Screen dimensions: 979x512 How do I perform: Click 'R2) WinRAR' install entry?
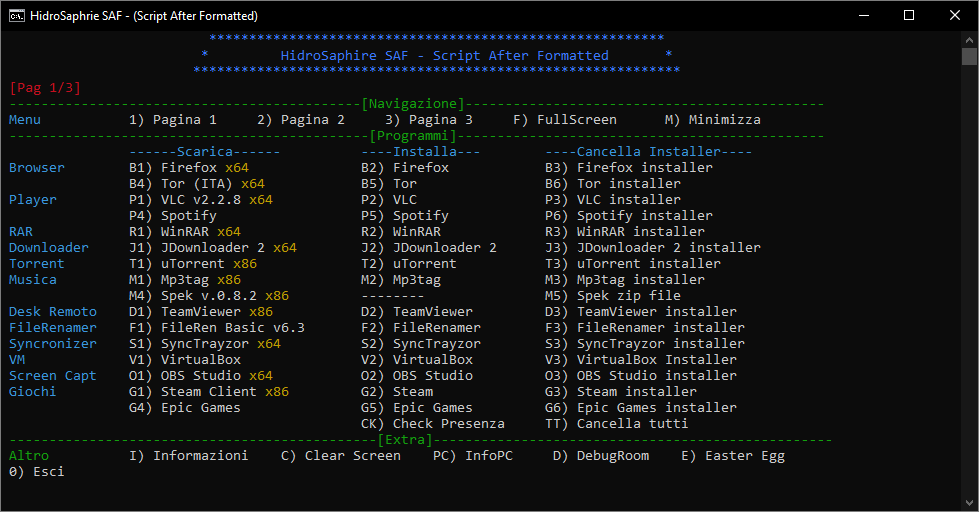(401, 232)
